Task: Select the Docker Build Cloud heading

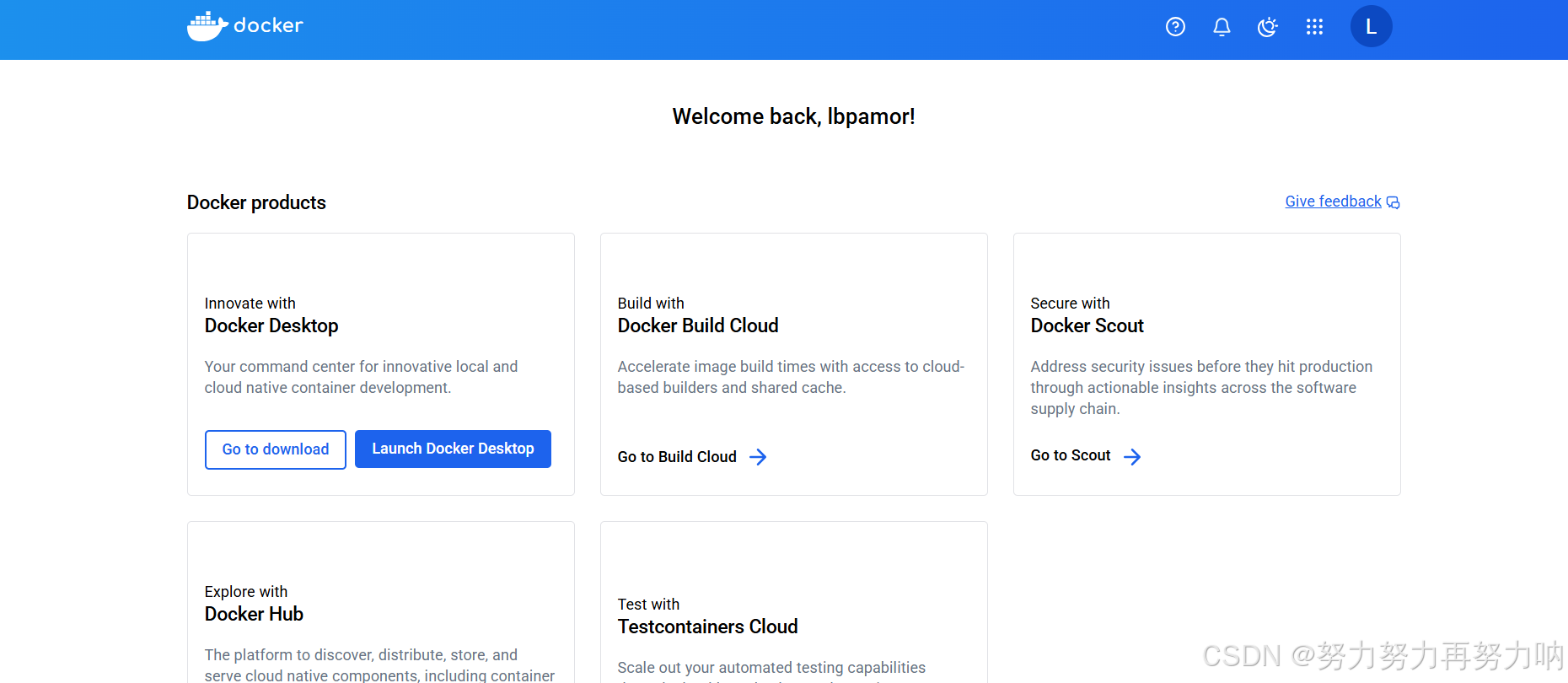Action: point(698,325)
